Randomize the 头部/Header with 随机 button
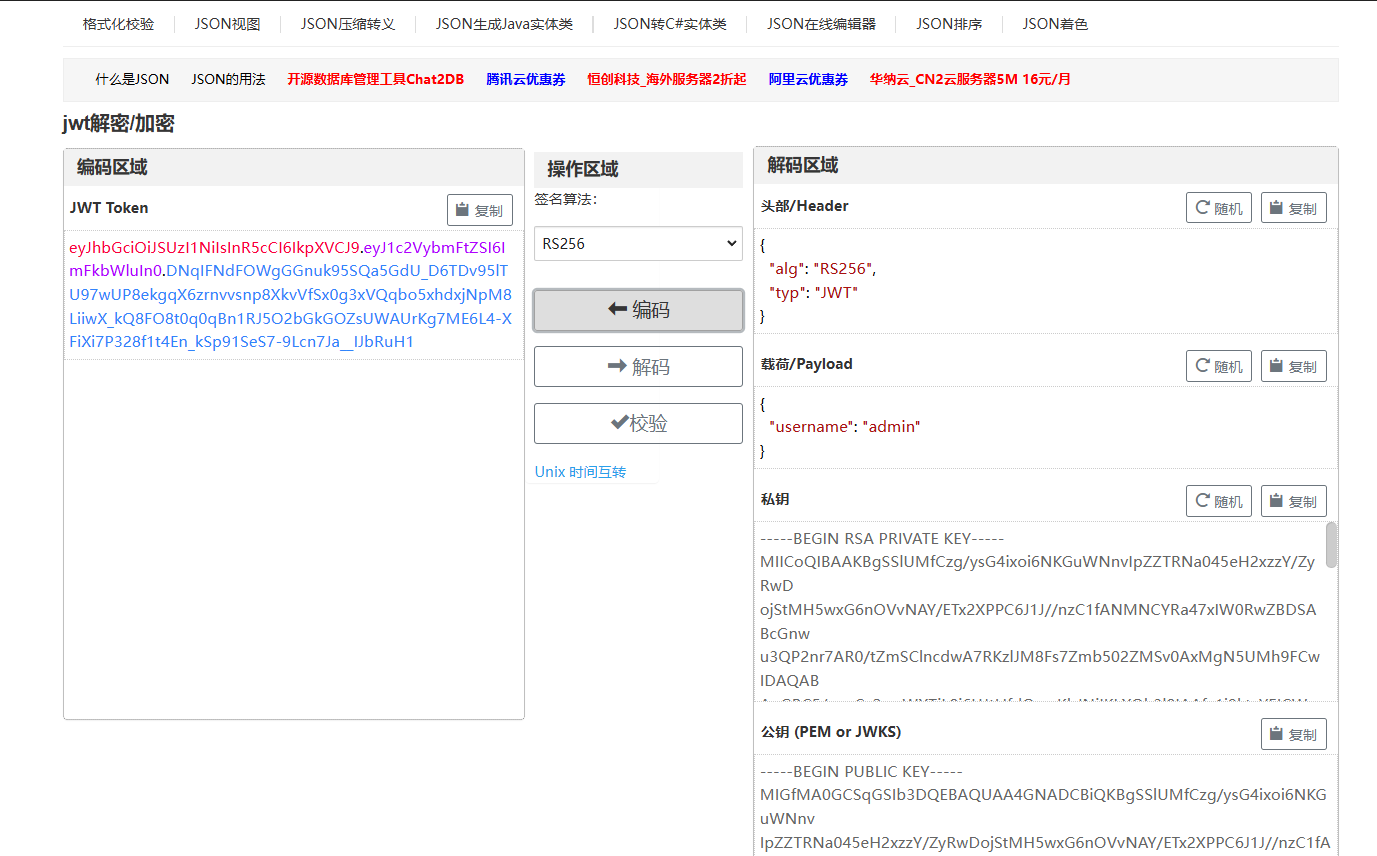 pyautogui.click(x=1218, y=208)
